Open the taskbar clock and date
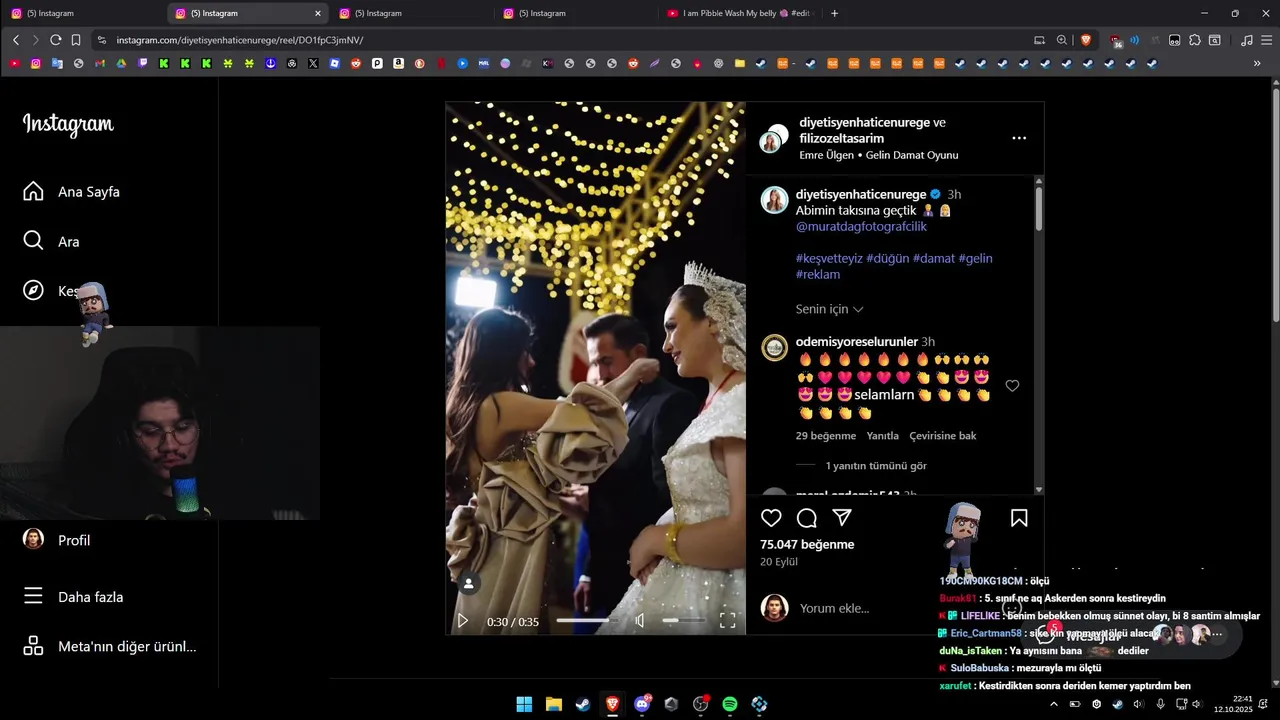This screenshot has width=1280, height=720. (1232, 704)
